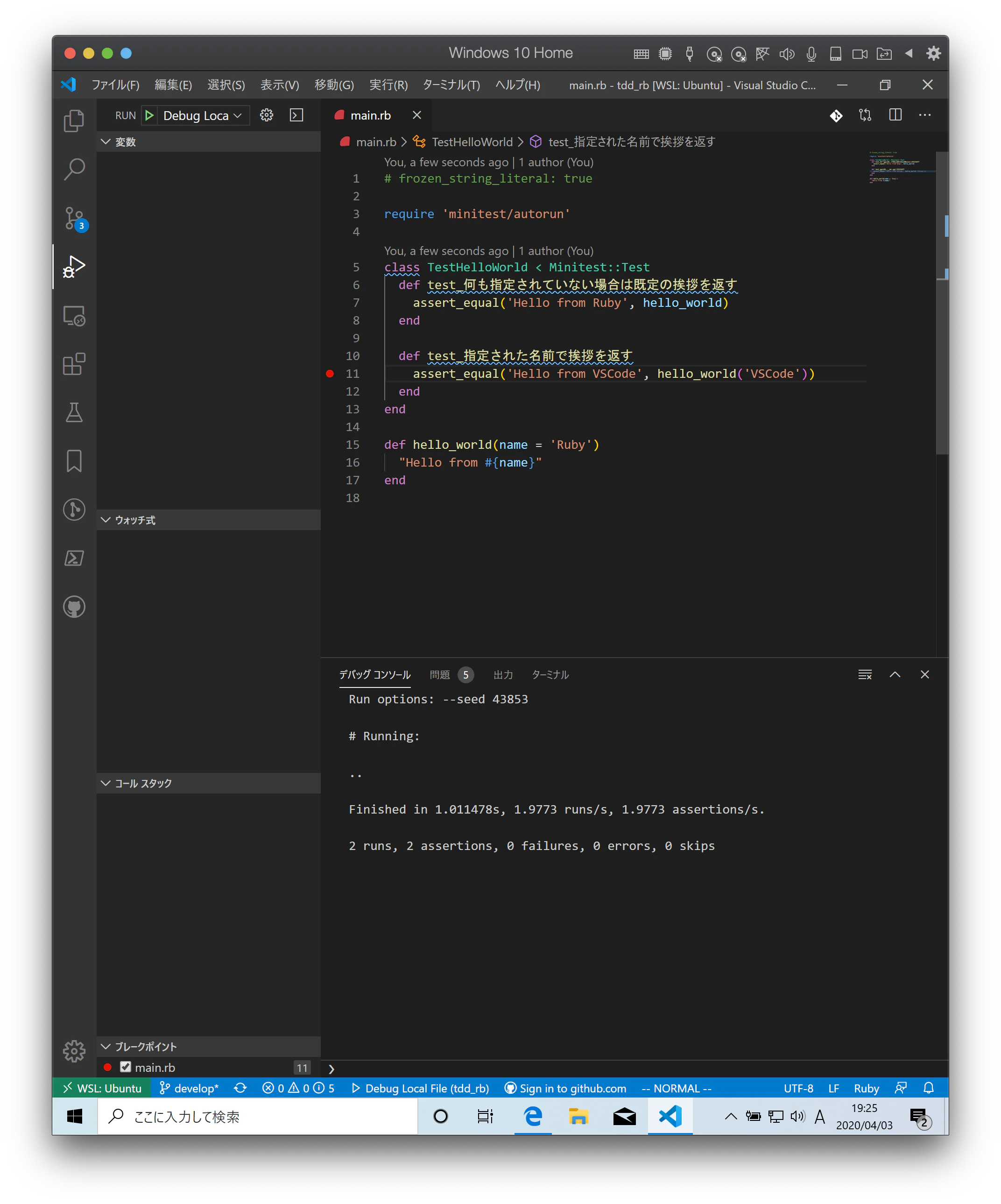Switch to the 出力 panel tab

tap(503, 675)
